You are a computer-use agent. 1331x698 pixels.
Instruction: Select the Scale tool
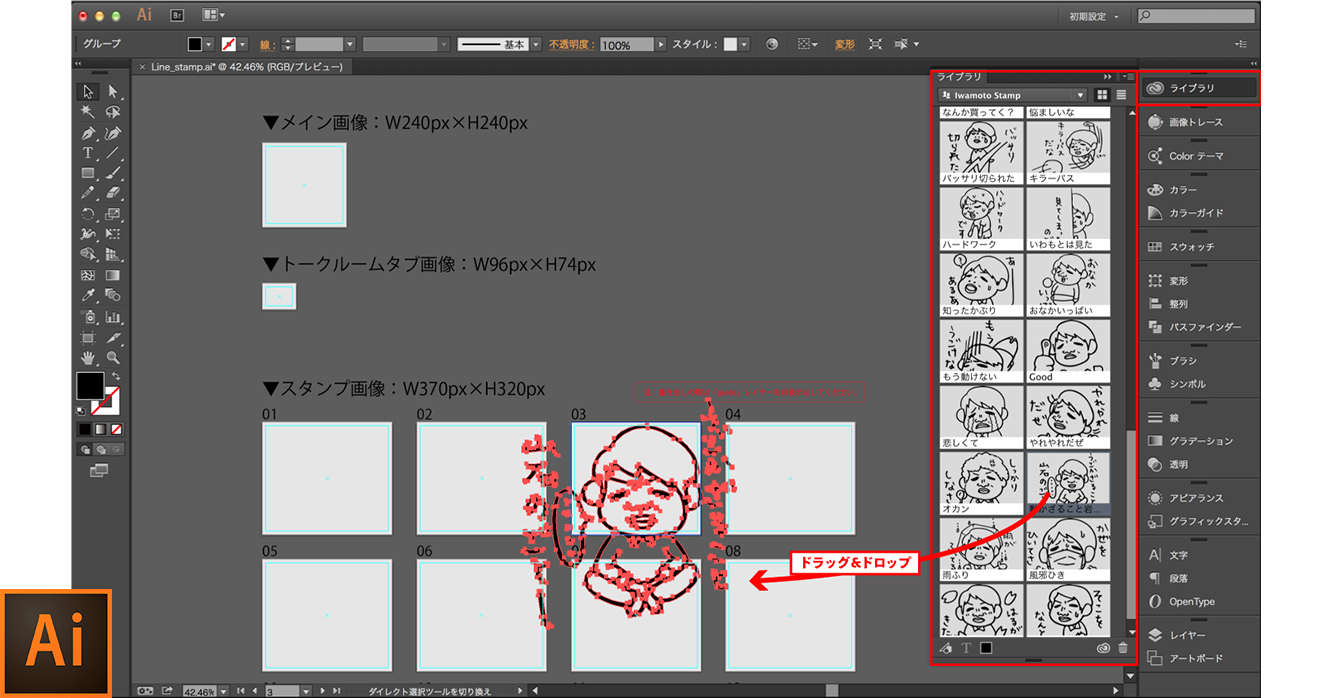113,214
